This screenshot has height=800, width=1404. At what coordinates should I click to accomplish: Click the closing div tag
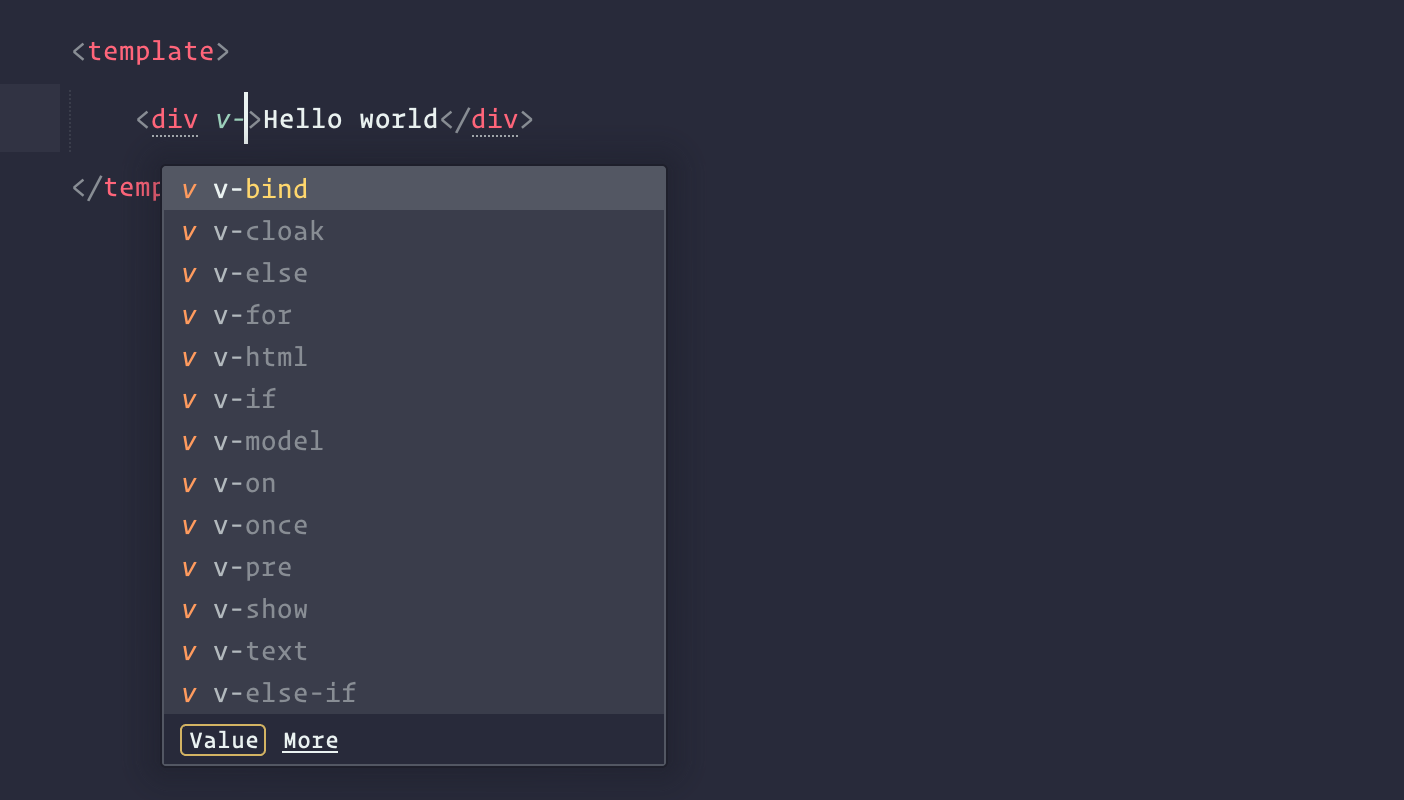tap(487, 120)
